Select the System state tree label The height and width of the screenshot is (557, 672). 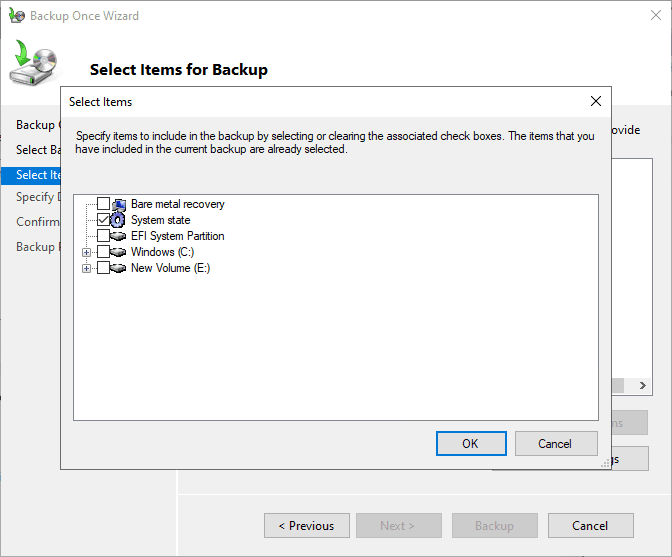[160, 220]
